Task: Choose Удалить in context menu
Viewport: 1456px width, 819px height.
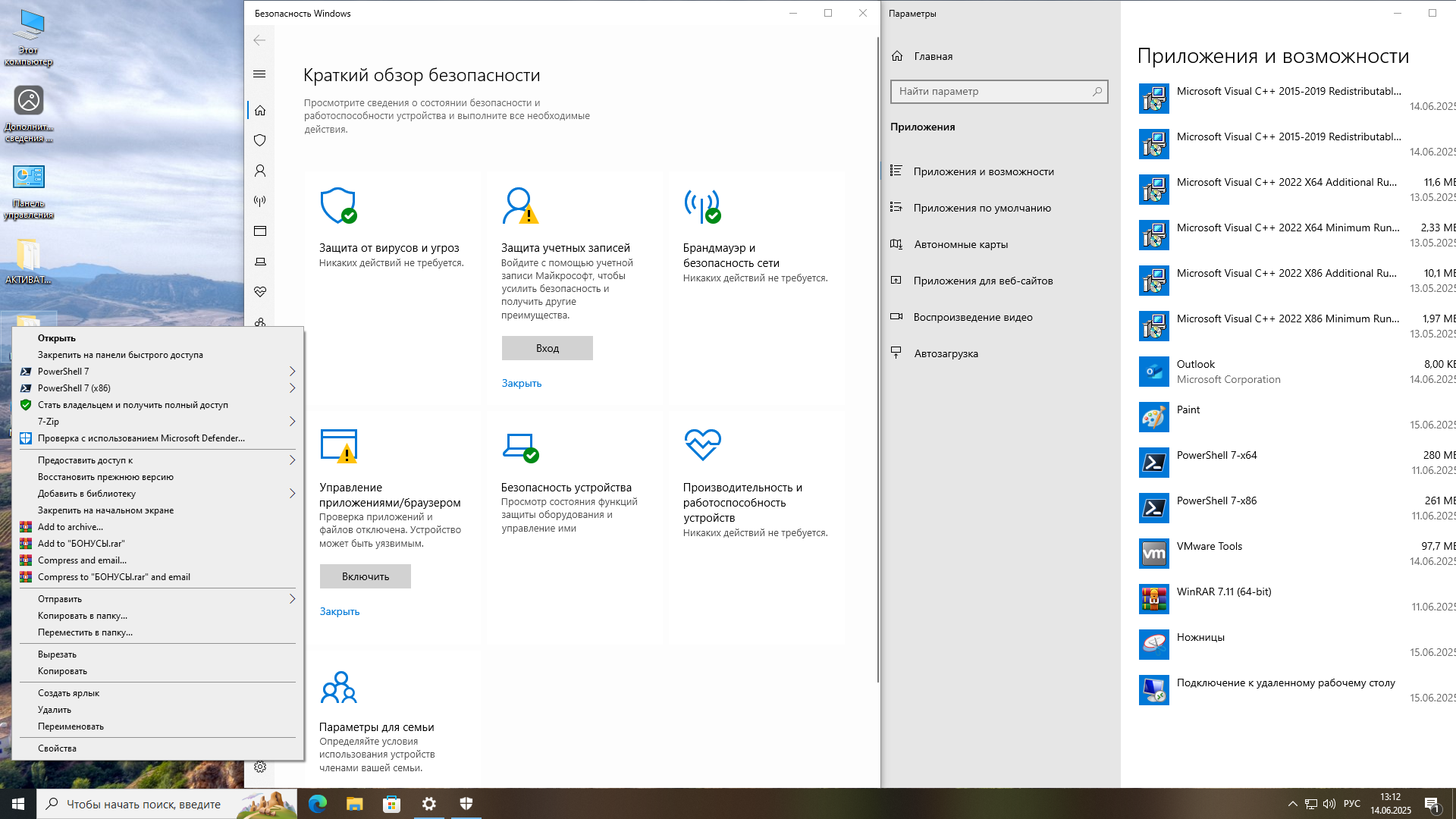Action: point(158,710)
